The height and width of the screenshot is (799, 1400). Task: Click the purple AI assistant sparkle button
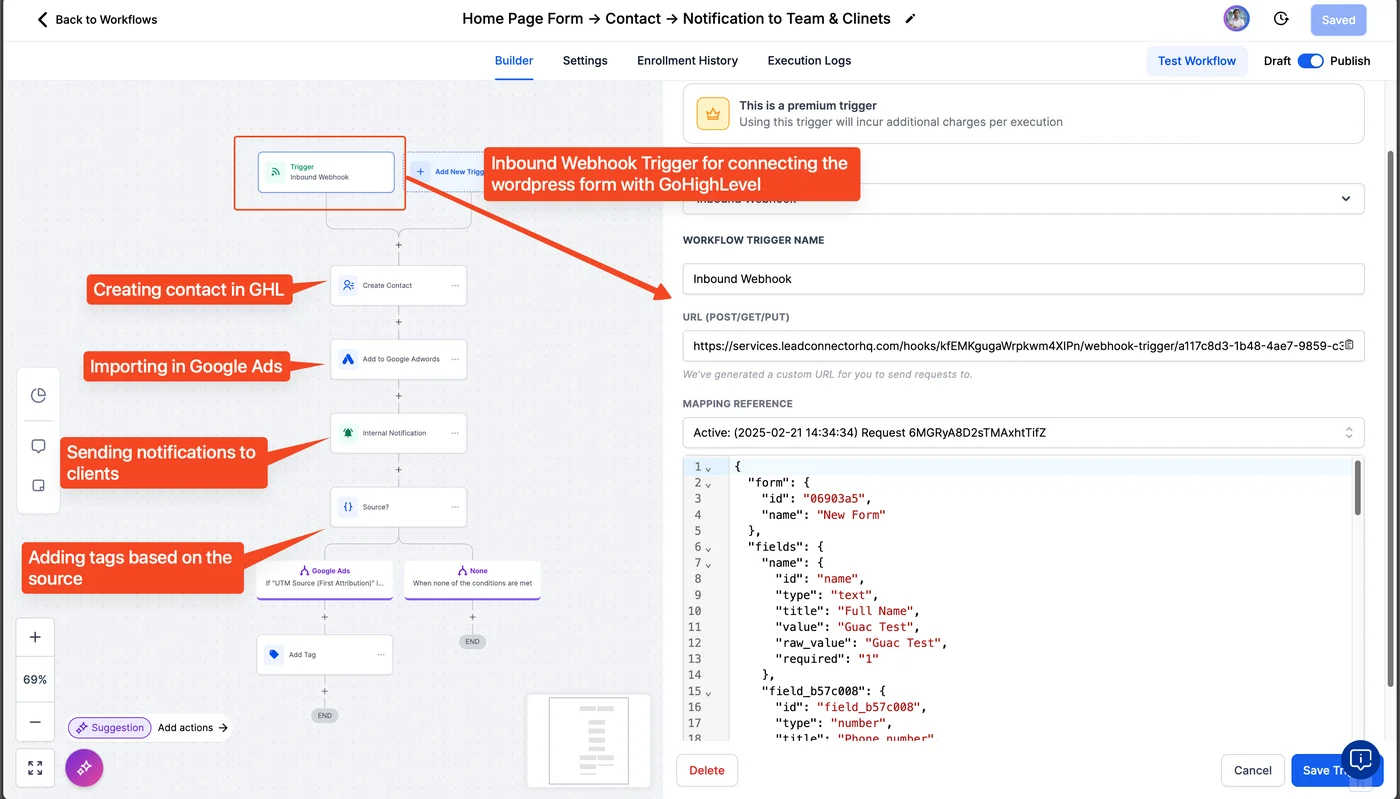tap(84, 767)
